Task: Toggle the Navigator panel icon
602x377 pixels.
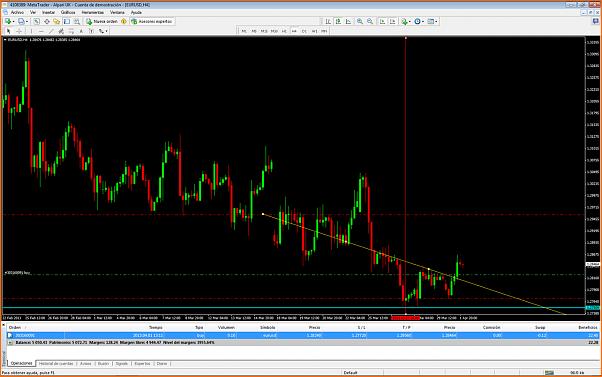Action: 56,21
